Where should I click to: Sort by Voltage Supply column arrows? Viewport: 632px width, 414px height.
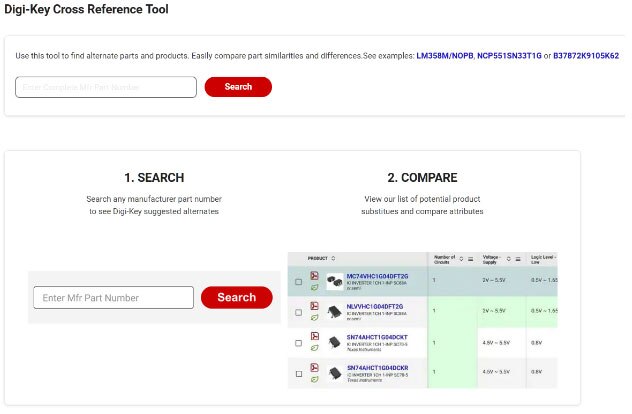[x=509, y=259]
